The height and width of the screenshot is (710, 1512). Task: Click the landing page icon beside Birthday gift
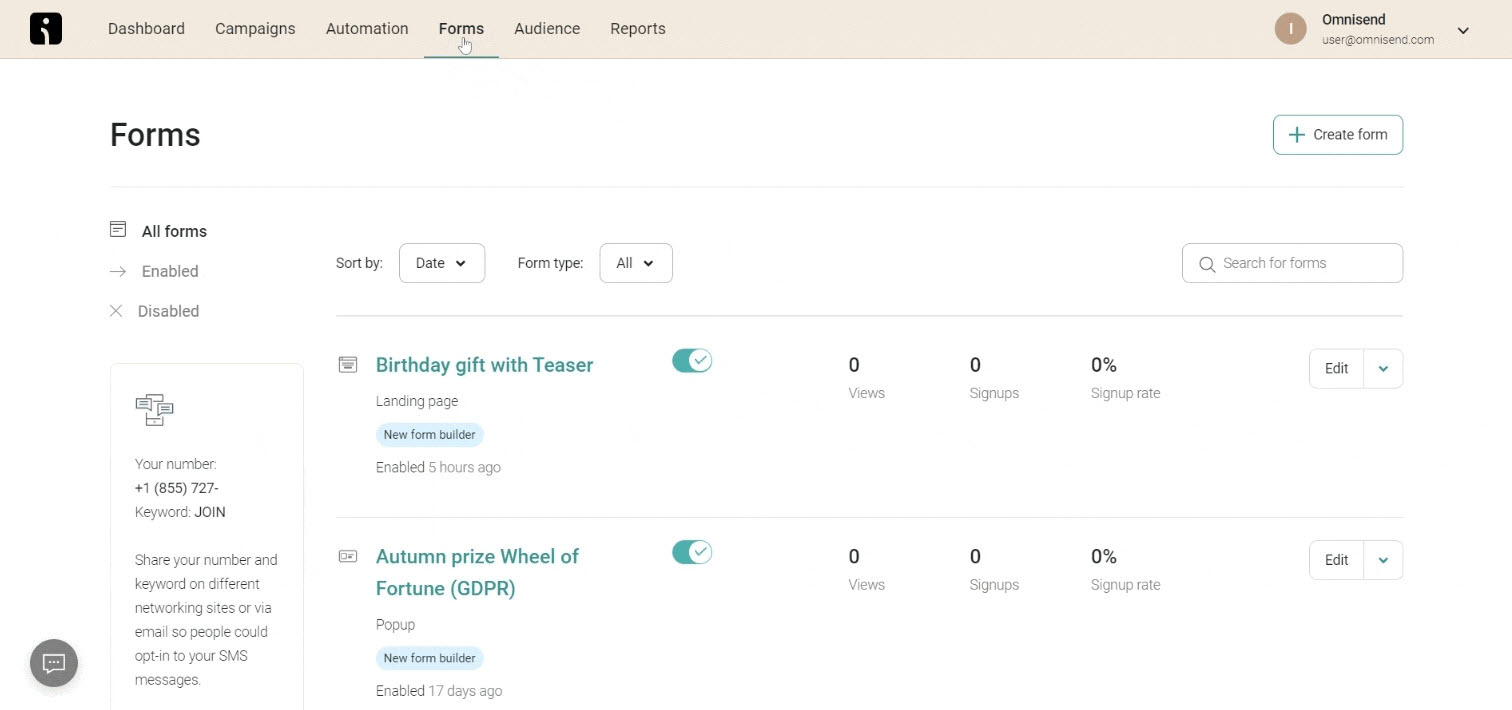pyautogui.click(x=348, y=365)
